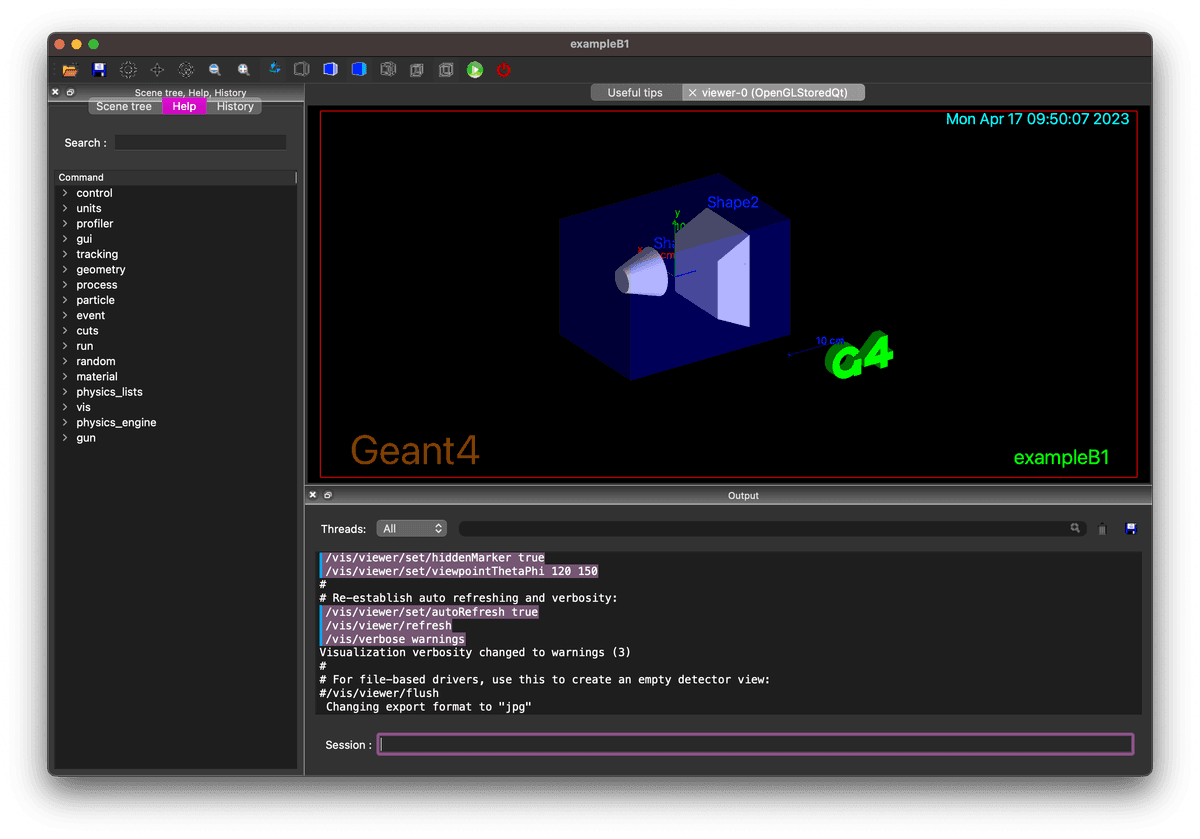Close the viewer-0 tab with its x

pyautogui.click(x=693, y=93)
